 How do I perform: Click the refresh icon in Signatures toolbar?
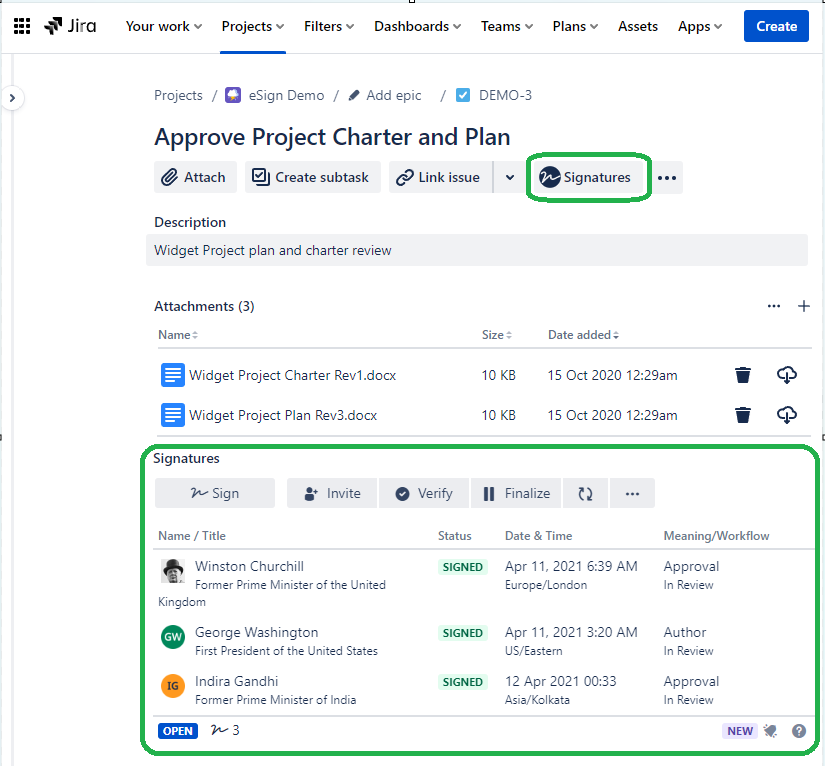click(x=585, y=493)
